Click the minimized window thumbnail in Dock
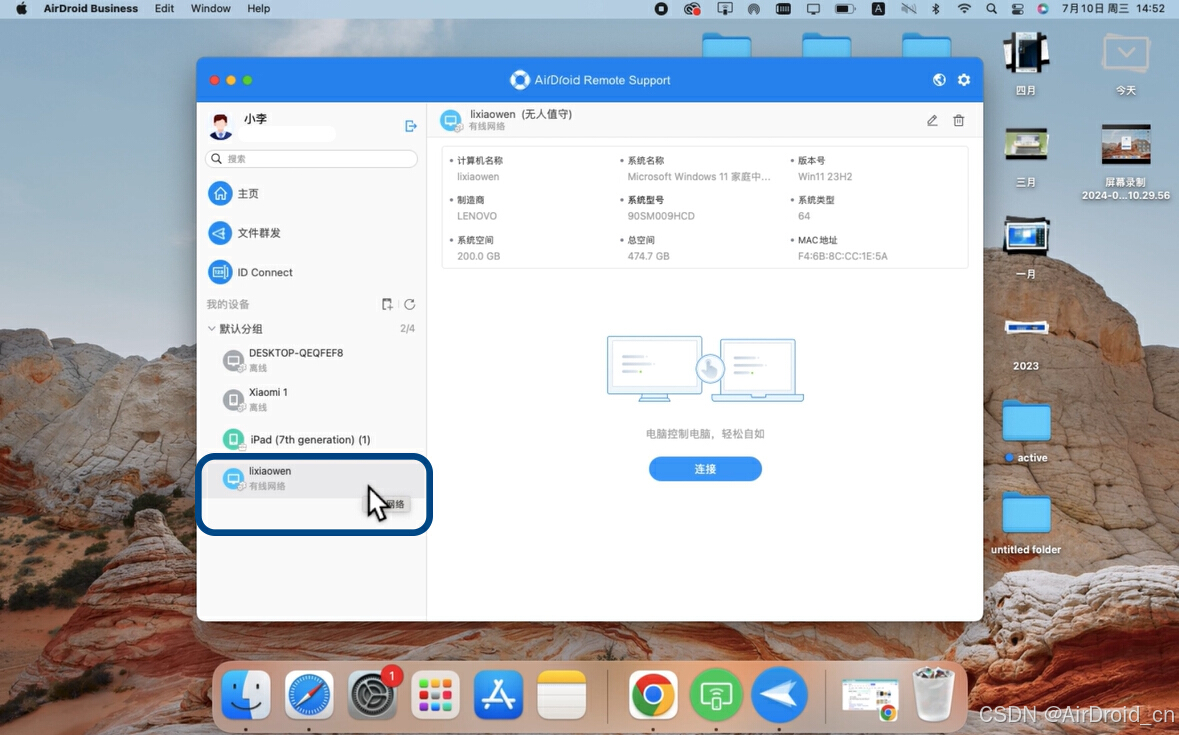Screen dimensions: 1179x735 (x=870, y=699)
